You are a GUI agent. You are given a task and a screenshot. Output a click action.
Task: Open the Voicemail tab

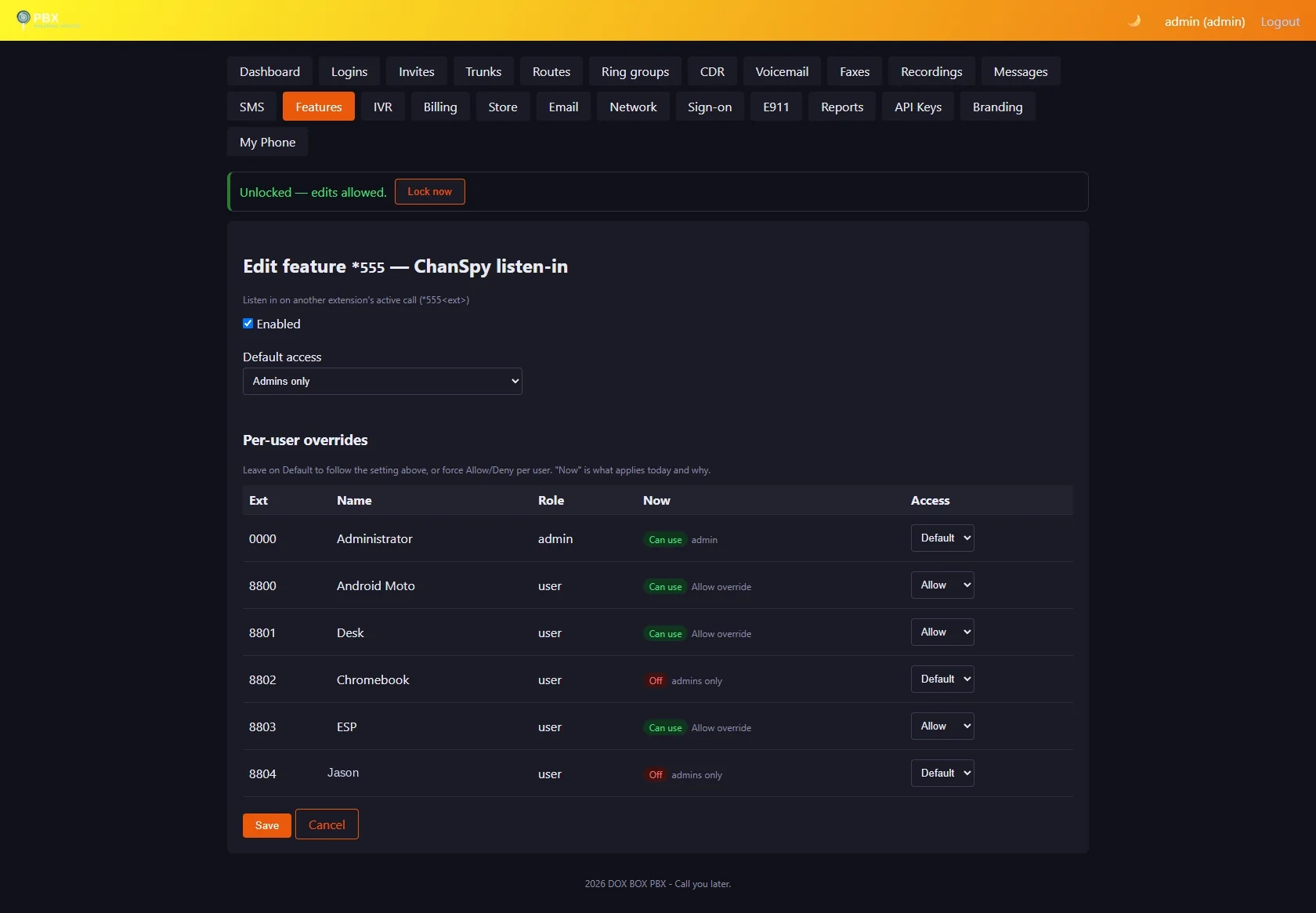(x=782, y=71)
